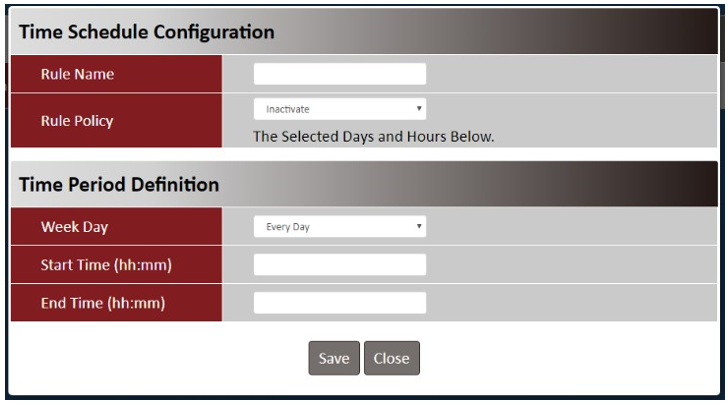Viewport: 728px width, 405px height.
Task: Click "The Selected Days and Hours Below" text
Action: click(x=374, y=136)
